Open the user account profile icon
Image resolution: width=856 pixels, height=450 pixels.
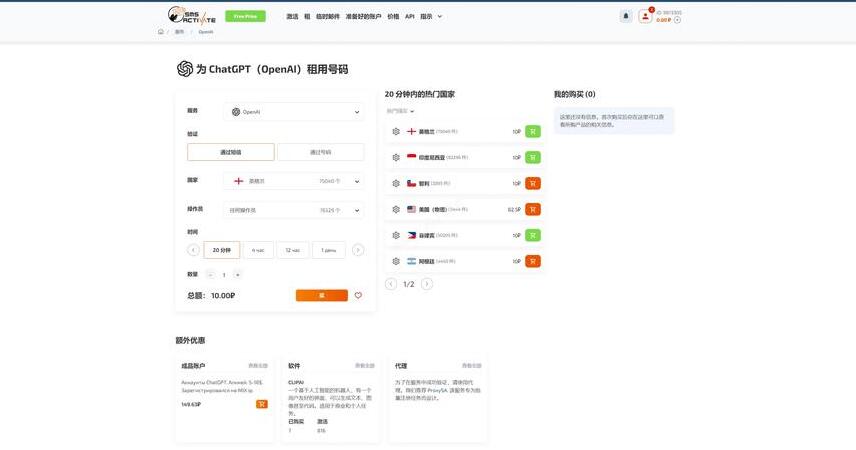click(645, 16)
